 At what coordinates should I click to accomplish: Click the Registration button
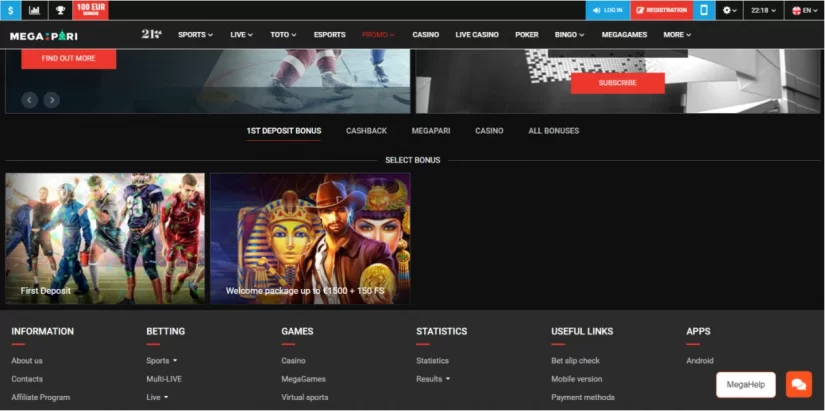[x=661, y=10]
